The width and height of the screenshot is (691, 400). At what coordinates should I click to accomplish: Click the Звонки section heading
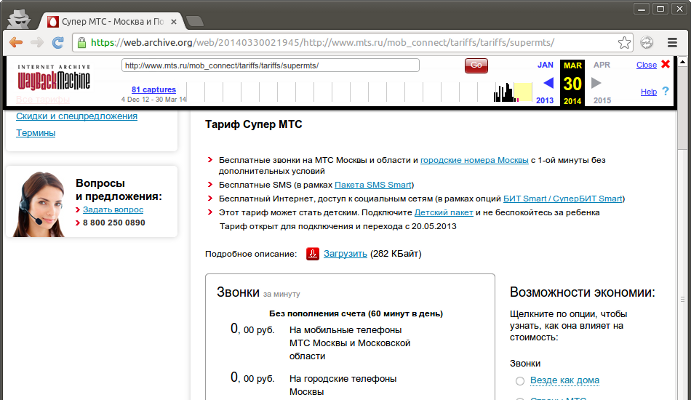tap(238, 293)
